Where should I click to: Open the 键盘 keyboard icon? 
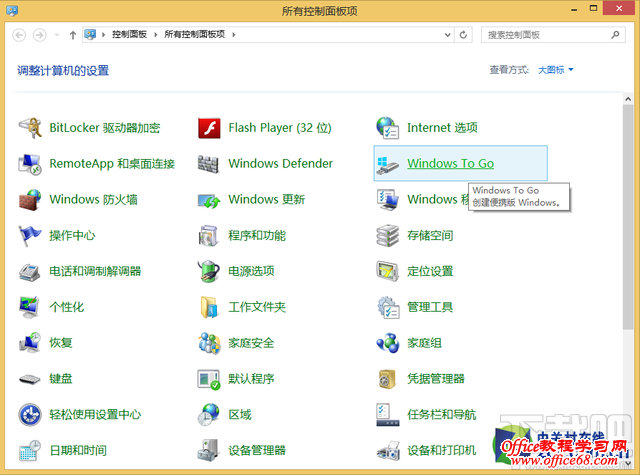pos(30,379)
